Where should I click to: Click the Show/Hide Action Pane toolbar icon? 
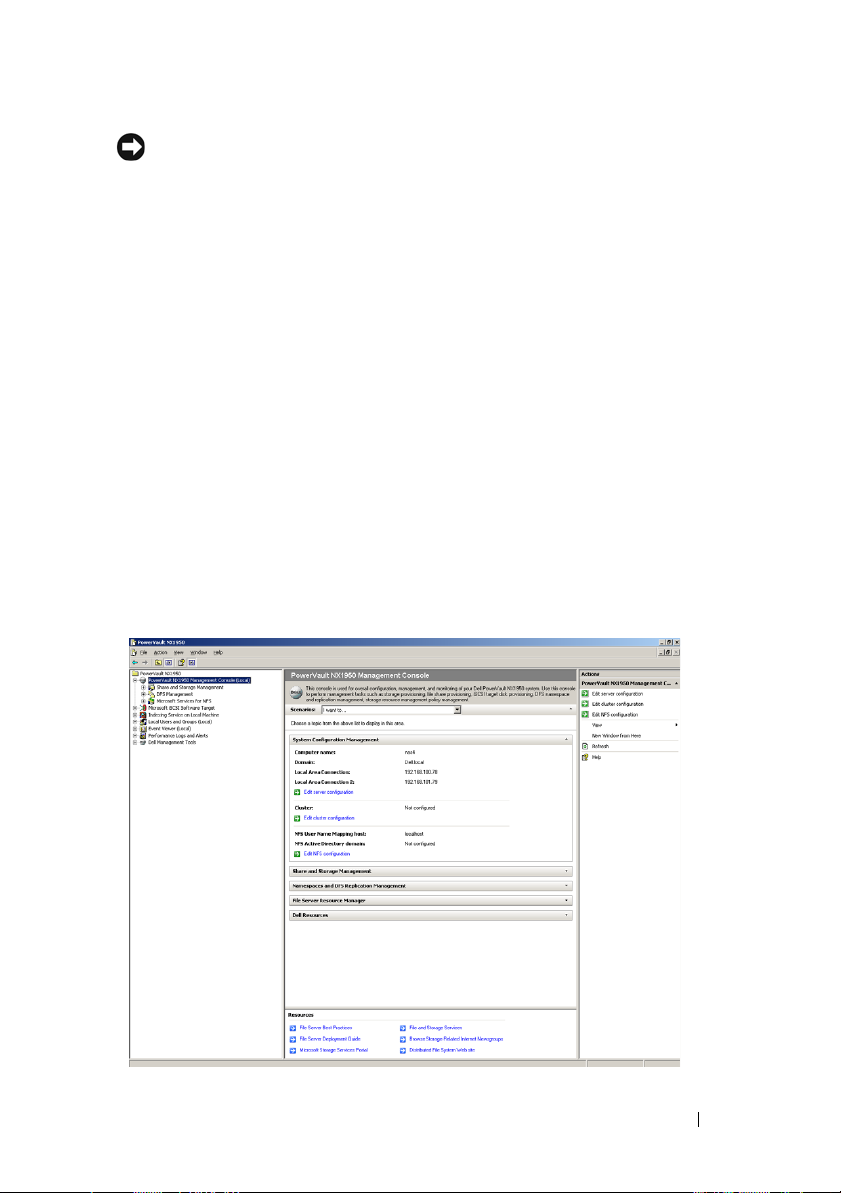193,663
